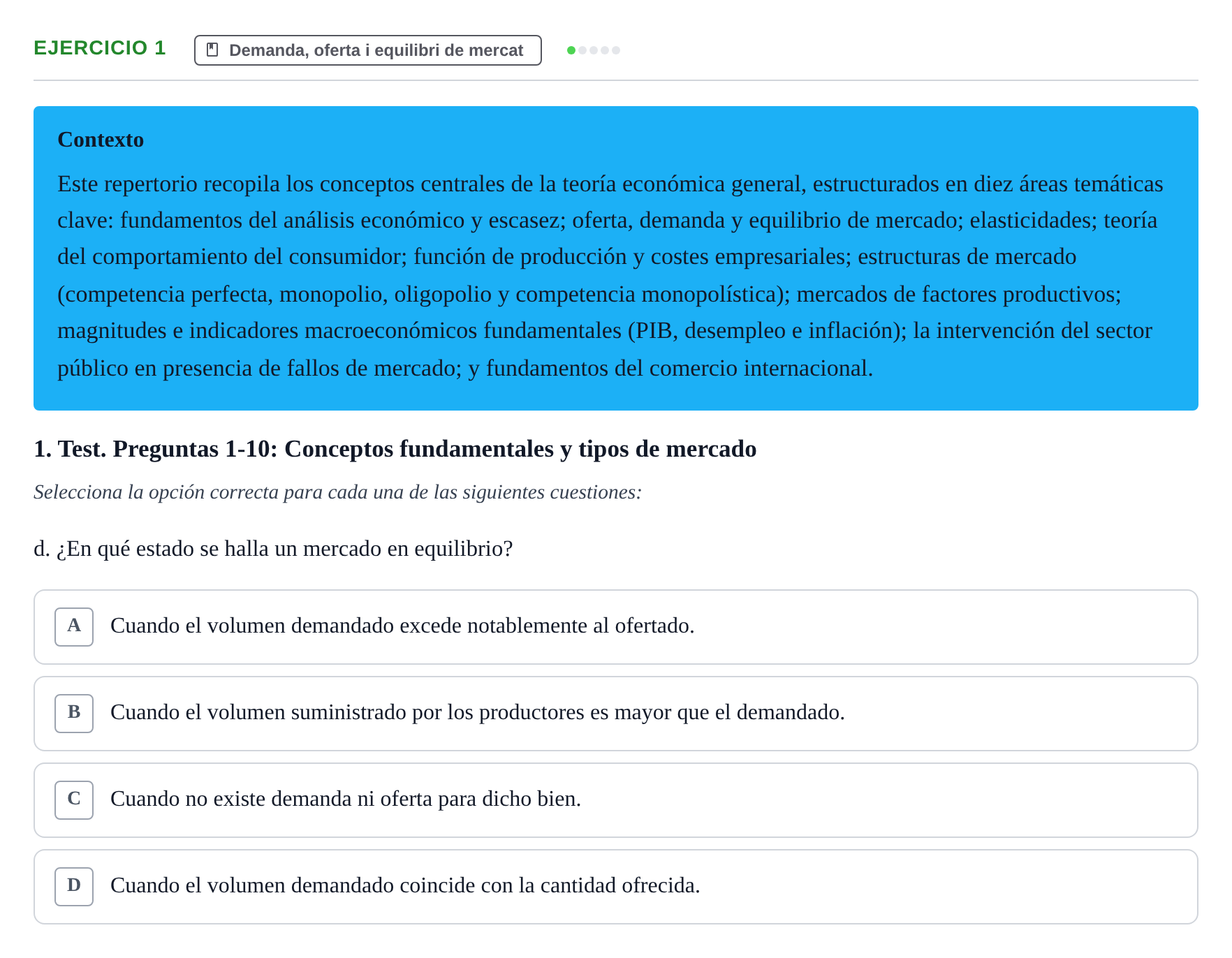Image resolution: width=1232 pixels, height=958 pixels.
Task: Click the green progress dots indicator
Action: pos(594,50)
